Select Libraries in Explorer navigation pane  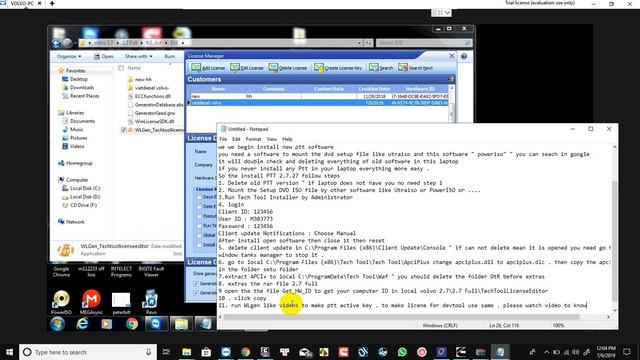click(75, 113)
